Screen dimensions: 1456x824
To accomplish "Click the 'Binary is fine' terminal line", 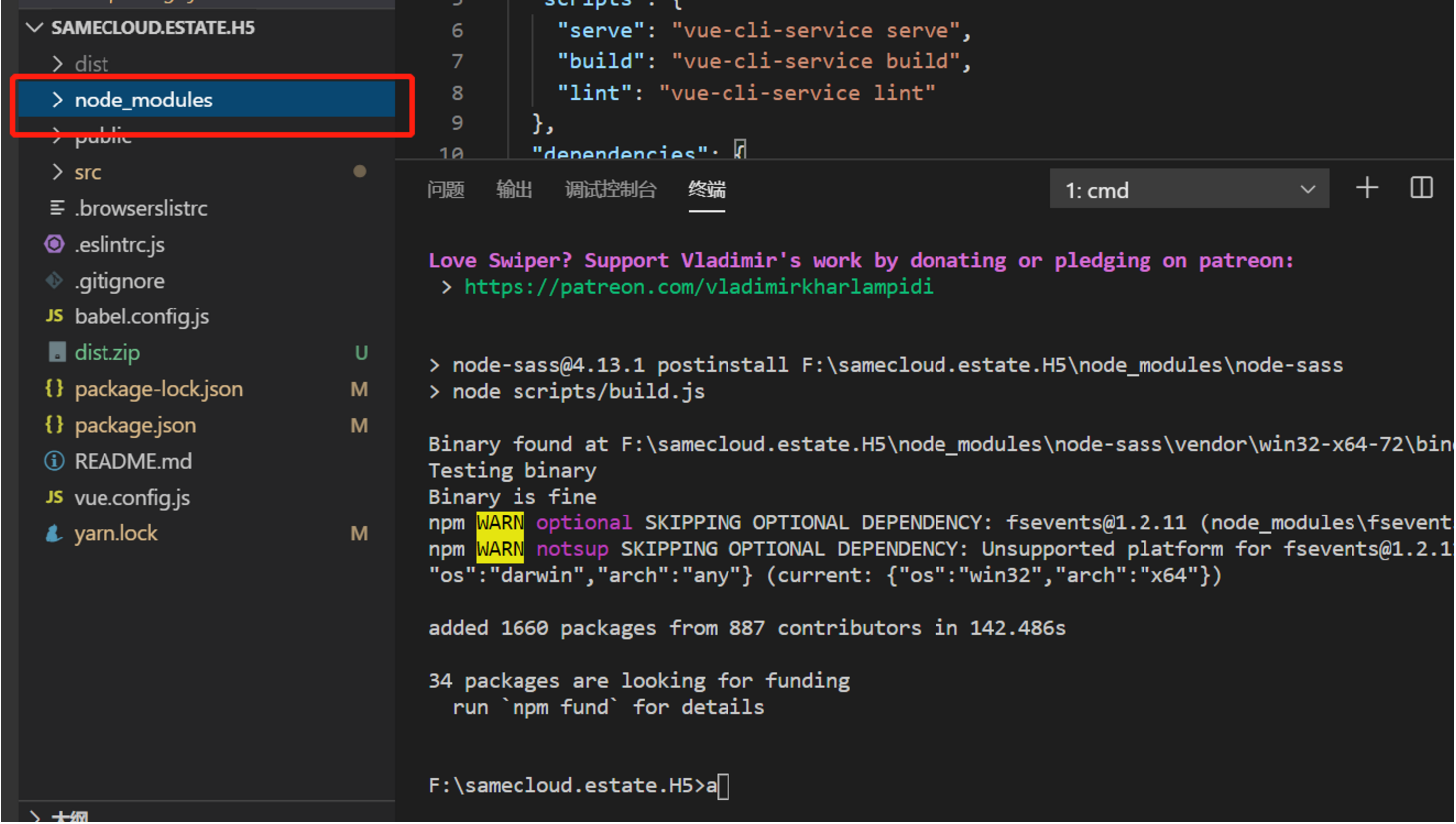I will [513, 497].
